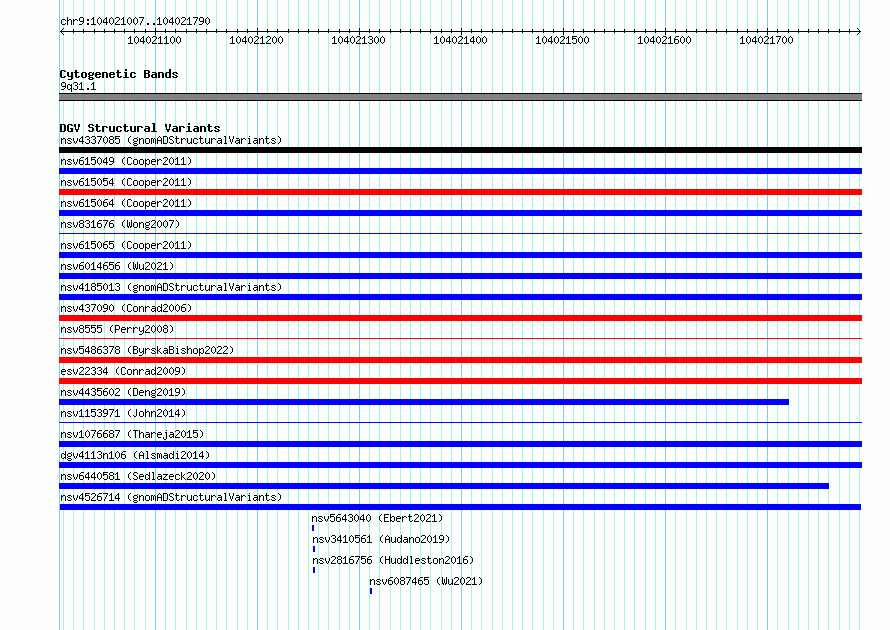This screenshot has height=630, width=890.
Task: Click small blue marker under nsv5643040
Action: (313, 528)
